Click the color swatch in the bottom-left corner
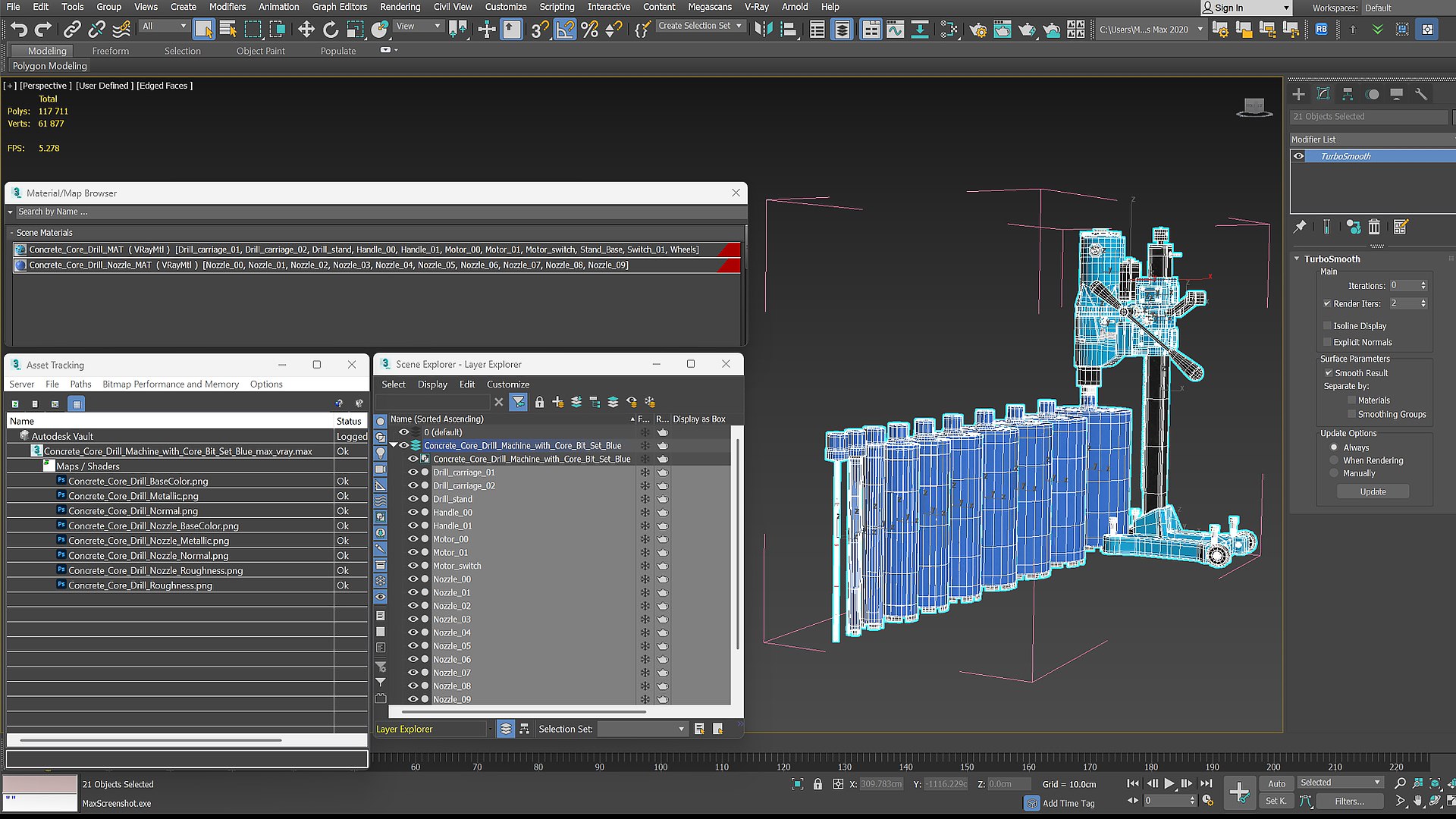This screenshot has height=819, width=1456. tap(40, 784)
